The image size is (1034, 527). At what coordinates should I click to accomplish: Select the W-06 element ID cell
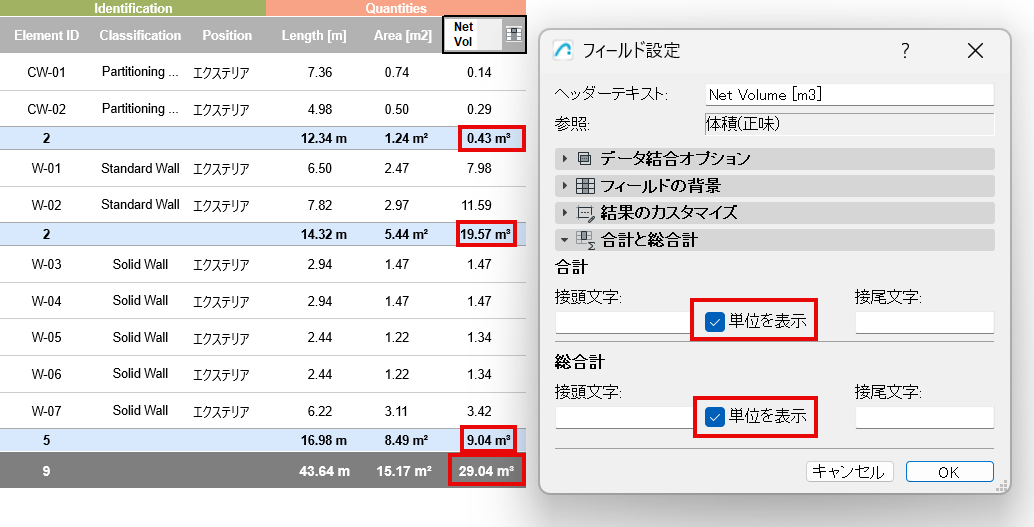[x=46, y=374]
